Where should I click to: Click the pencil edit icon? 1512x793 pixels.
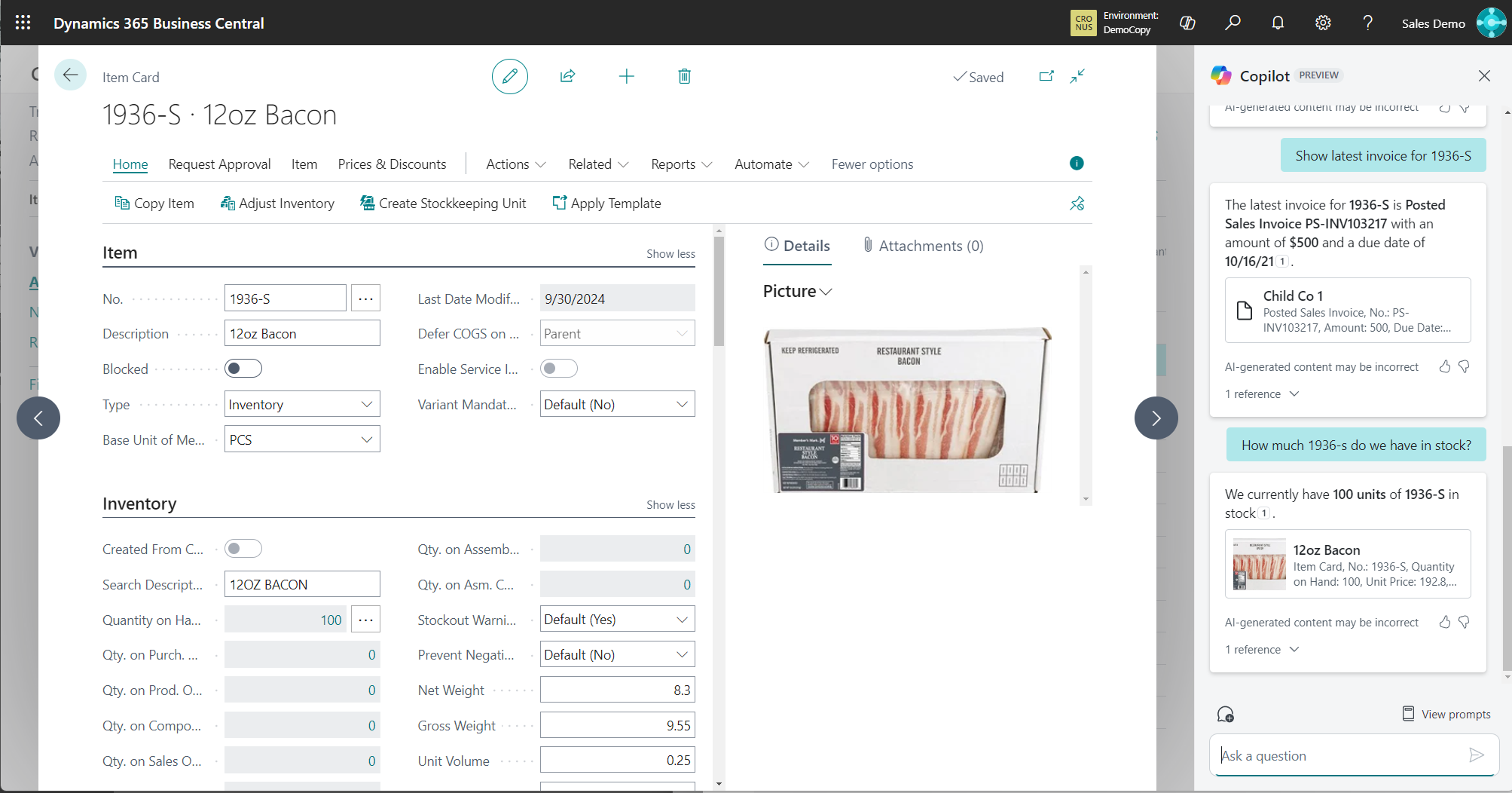coord(510,76)
